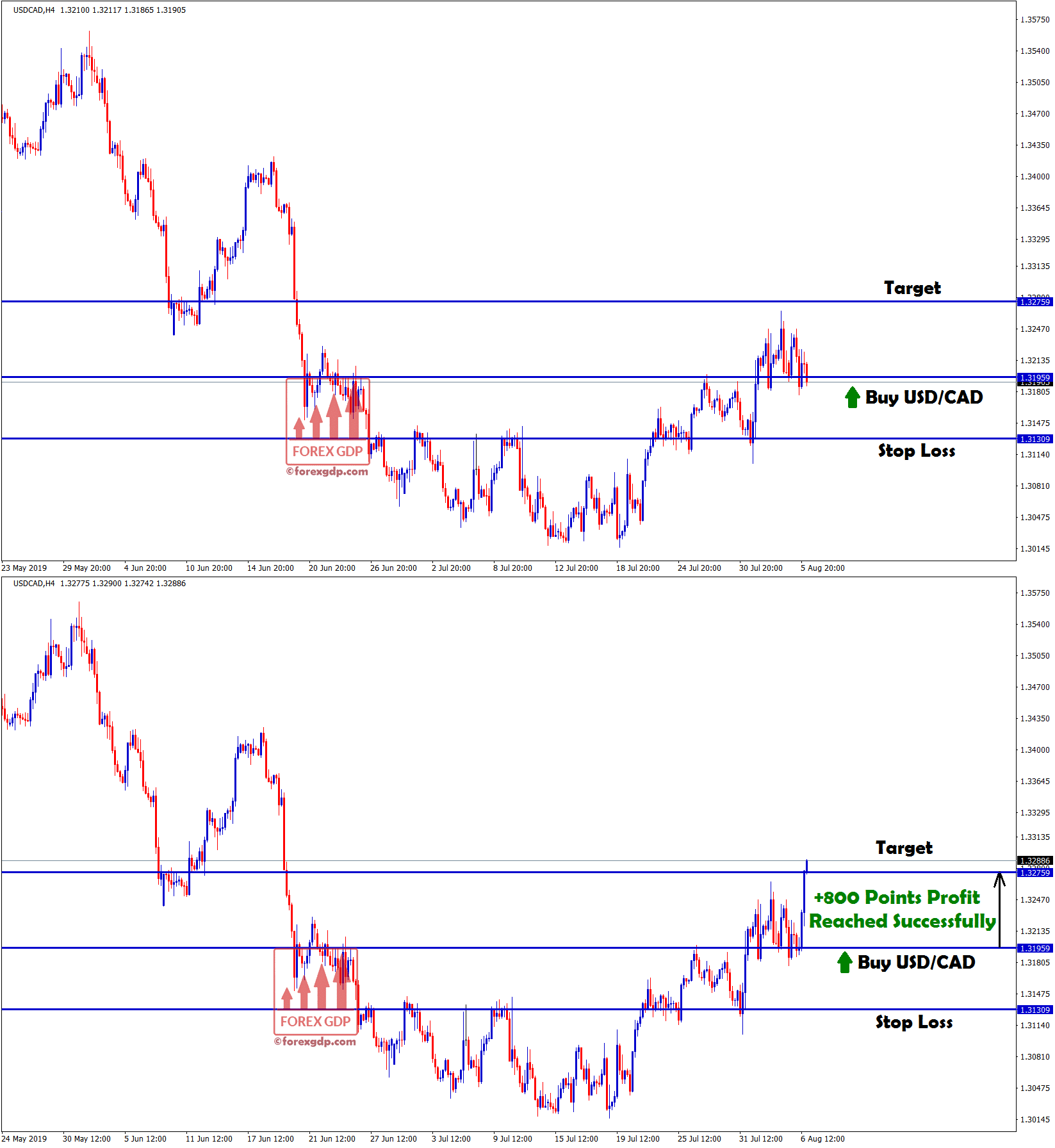Click the '9 Jul 12:00' date label

512,1139
